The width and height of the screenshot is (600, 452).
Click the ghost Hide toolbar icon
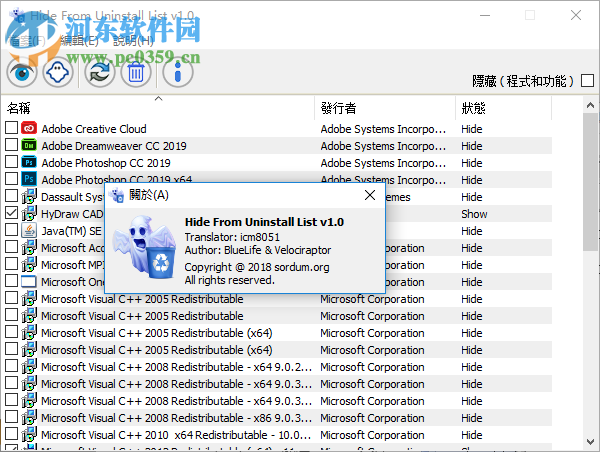tap(58, 72)
